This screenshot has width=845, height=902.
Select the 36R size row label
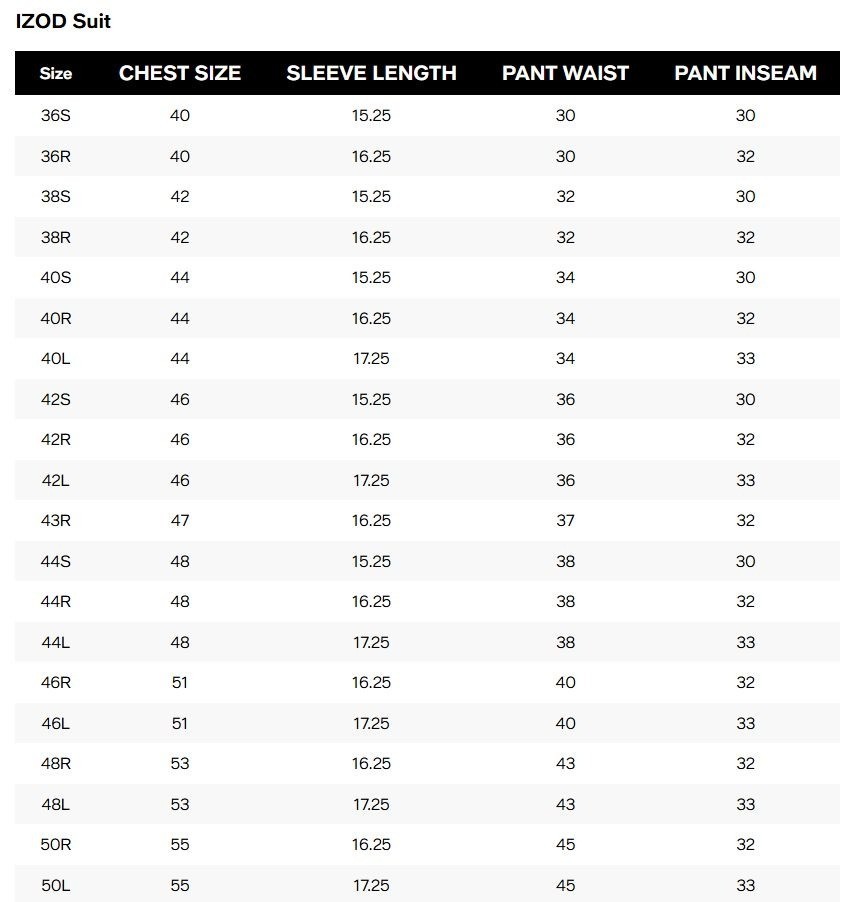pyautogui.click(x=56, y=156)
